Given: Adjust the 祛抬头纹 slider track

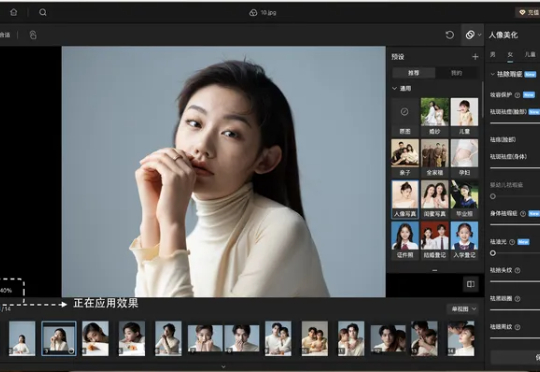Looking at the screenshot, I should coord(515,281).
